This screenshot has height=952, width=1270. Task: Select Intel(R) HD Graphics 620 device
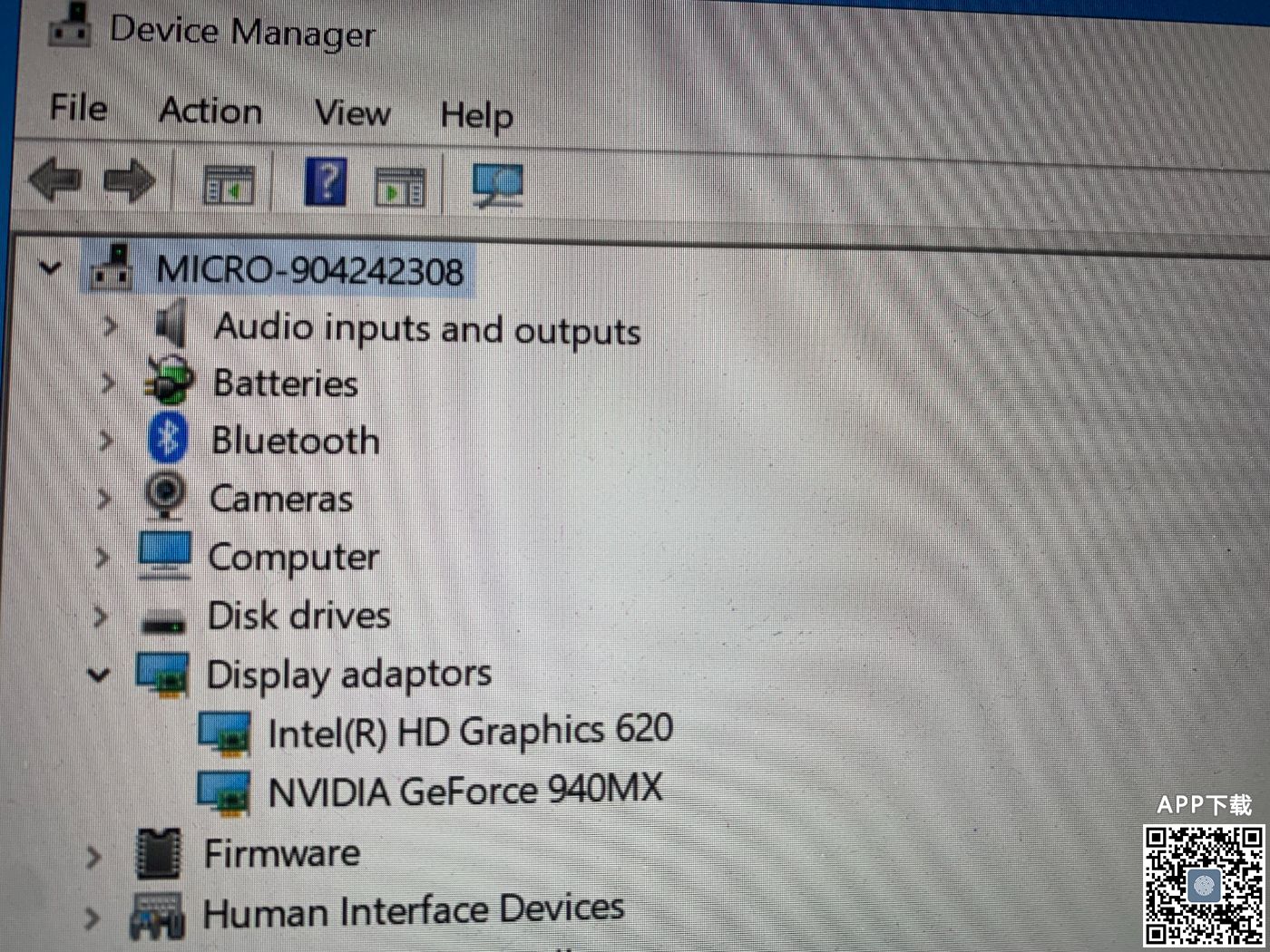[469, 732]
